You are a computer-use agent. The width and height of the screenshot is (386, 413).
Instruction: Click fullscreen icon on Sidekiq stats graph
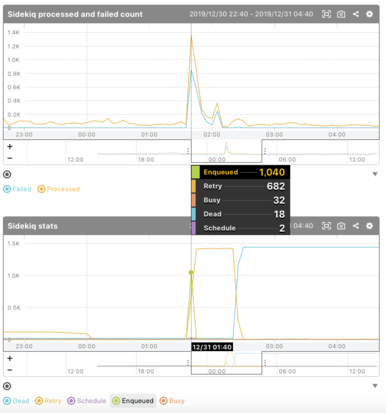click(x=326, y=226)
